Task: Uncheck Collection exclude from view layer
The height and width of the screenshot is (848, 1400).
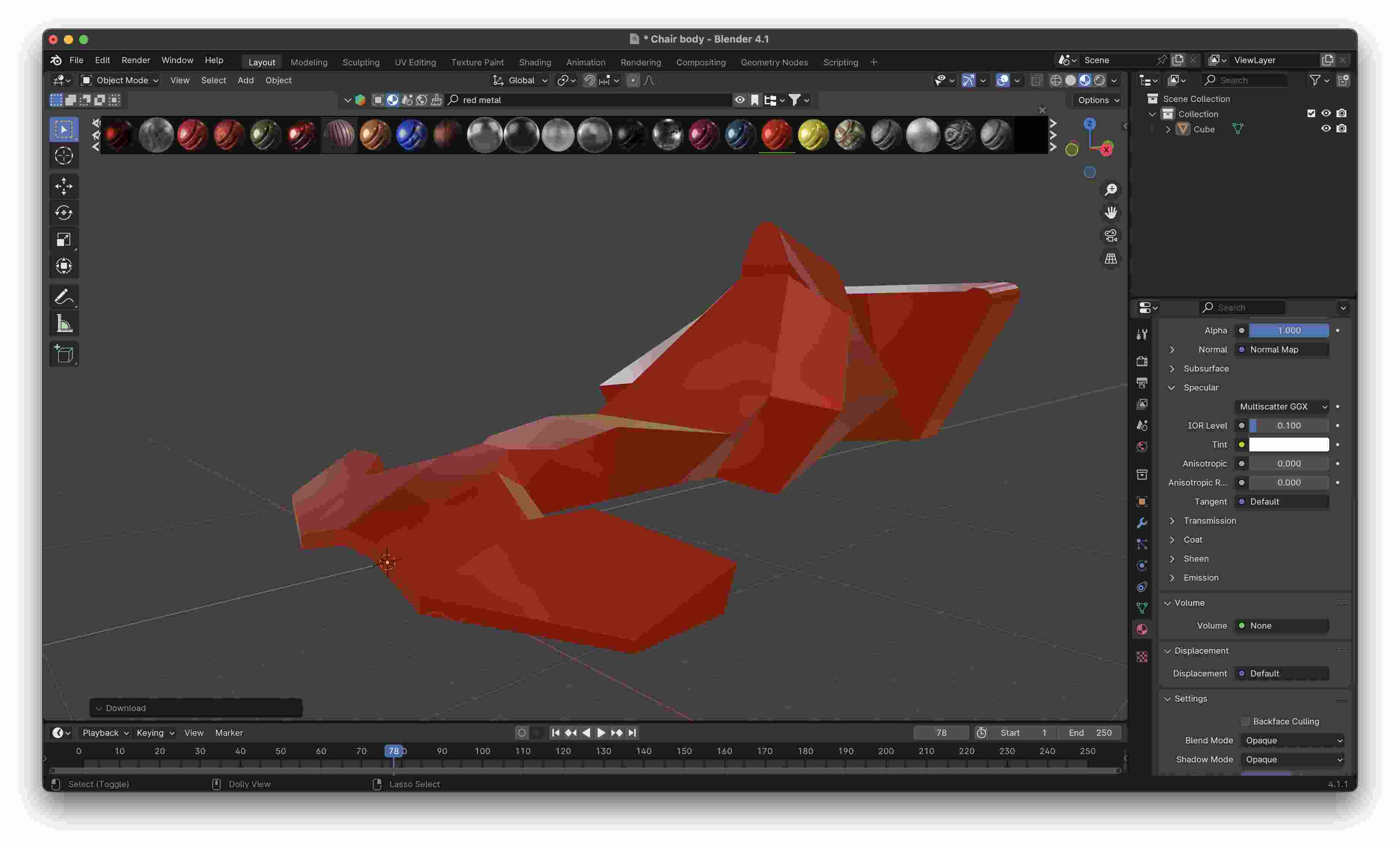Action: (1311, 114)
